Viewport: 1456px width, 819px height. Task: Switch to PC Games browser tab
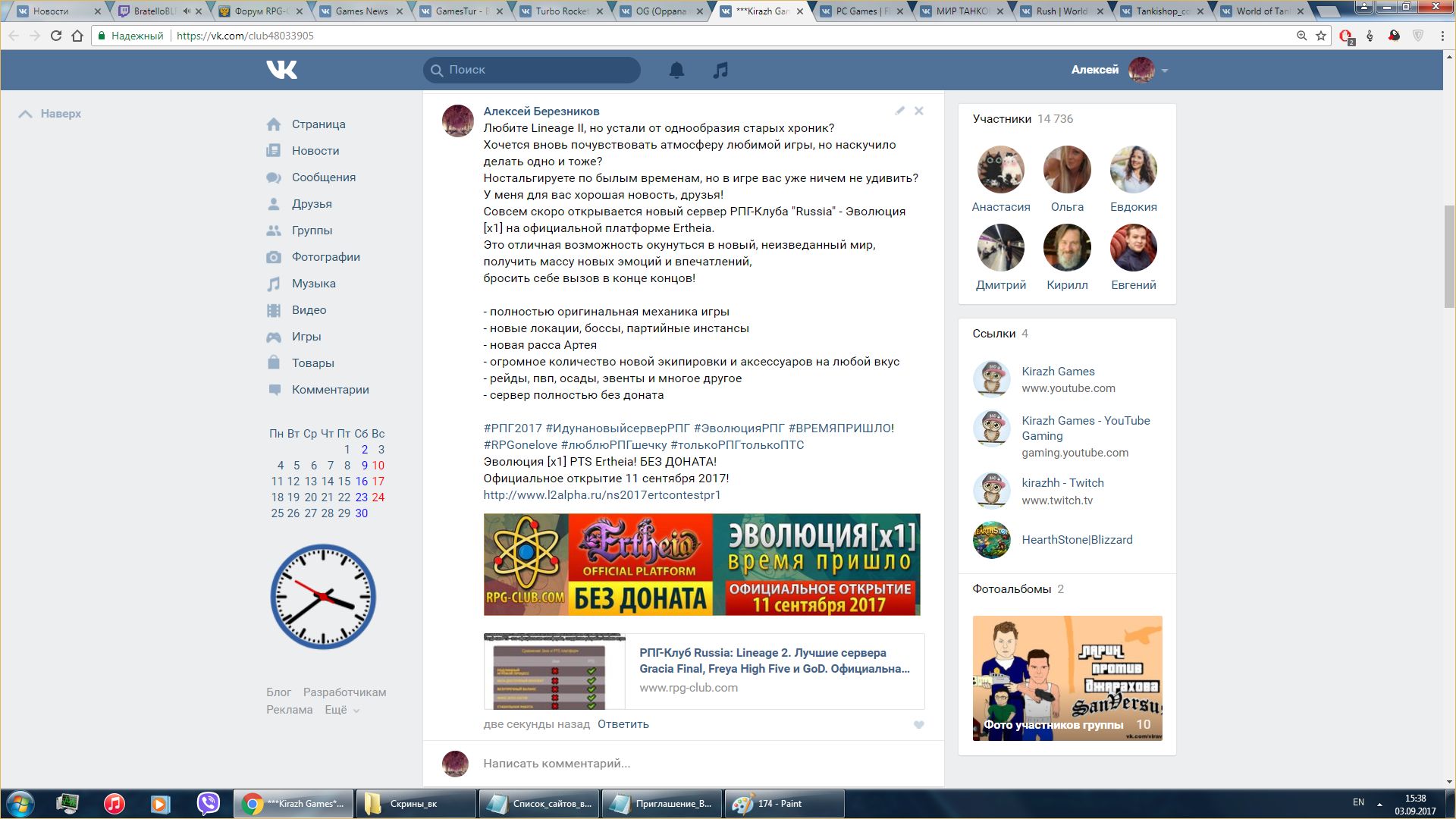[861, 11]
